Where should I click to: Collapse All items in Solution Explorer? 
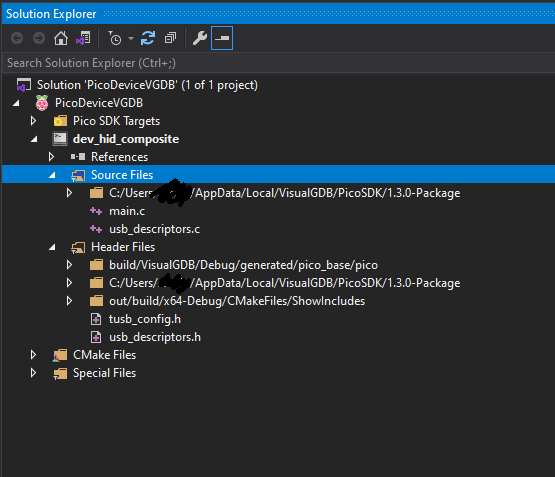pyautogui.click(x=171, y=38)
